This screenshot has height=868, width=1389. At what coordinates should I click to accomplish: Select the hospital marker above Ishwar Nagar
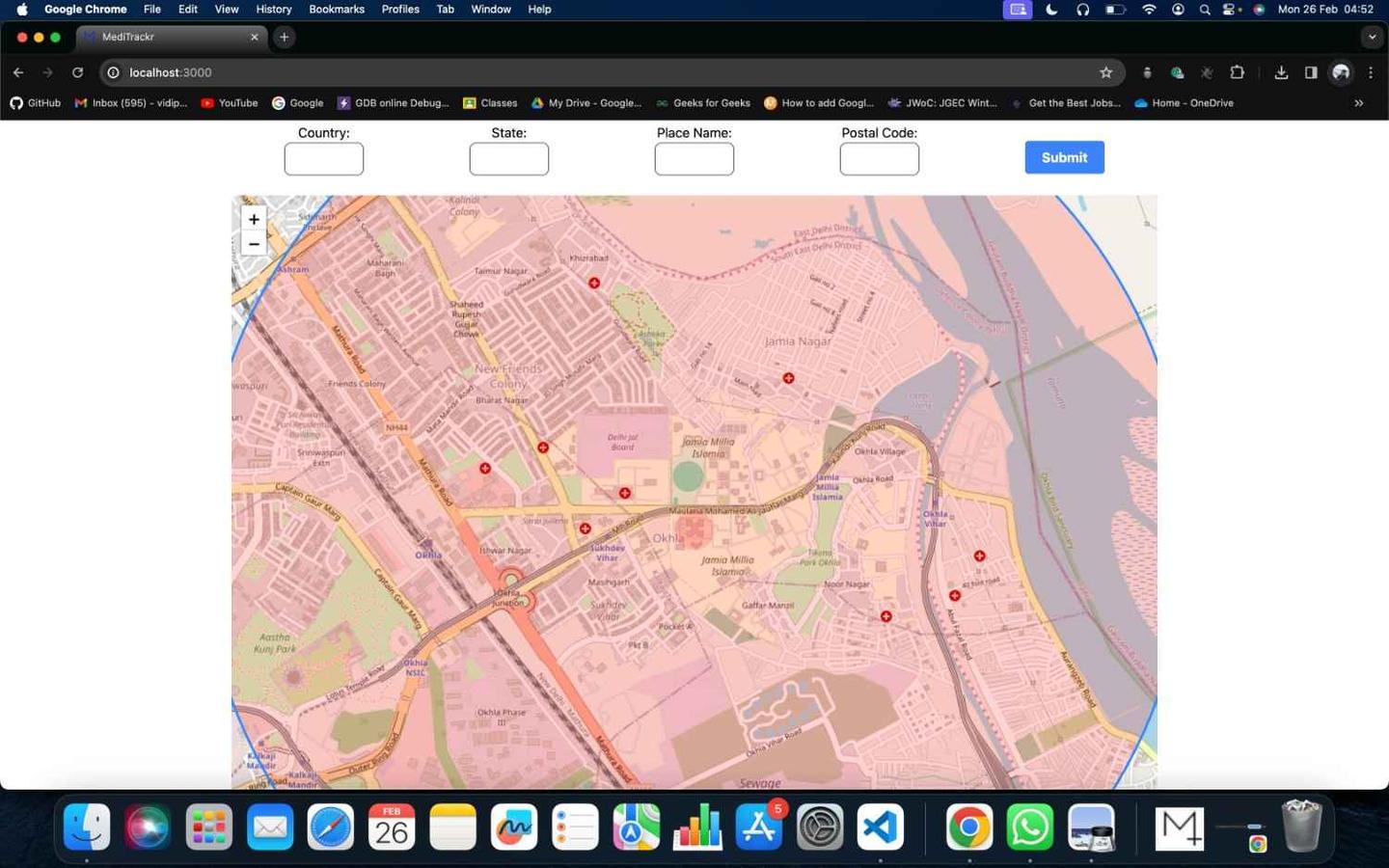tap(485, 468)
